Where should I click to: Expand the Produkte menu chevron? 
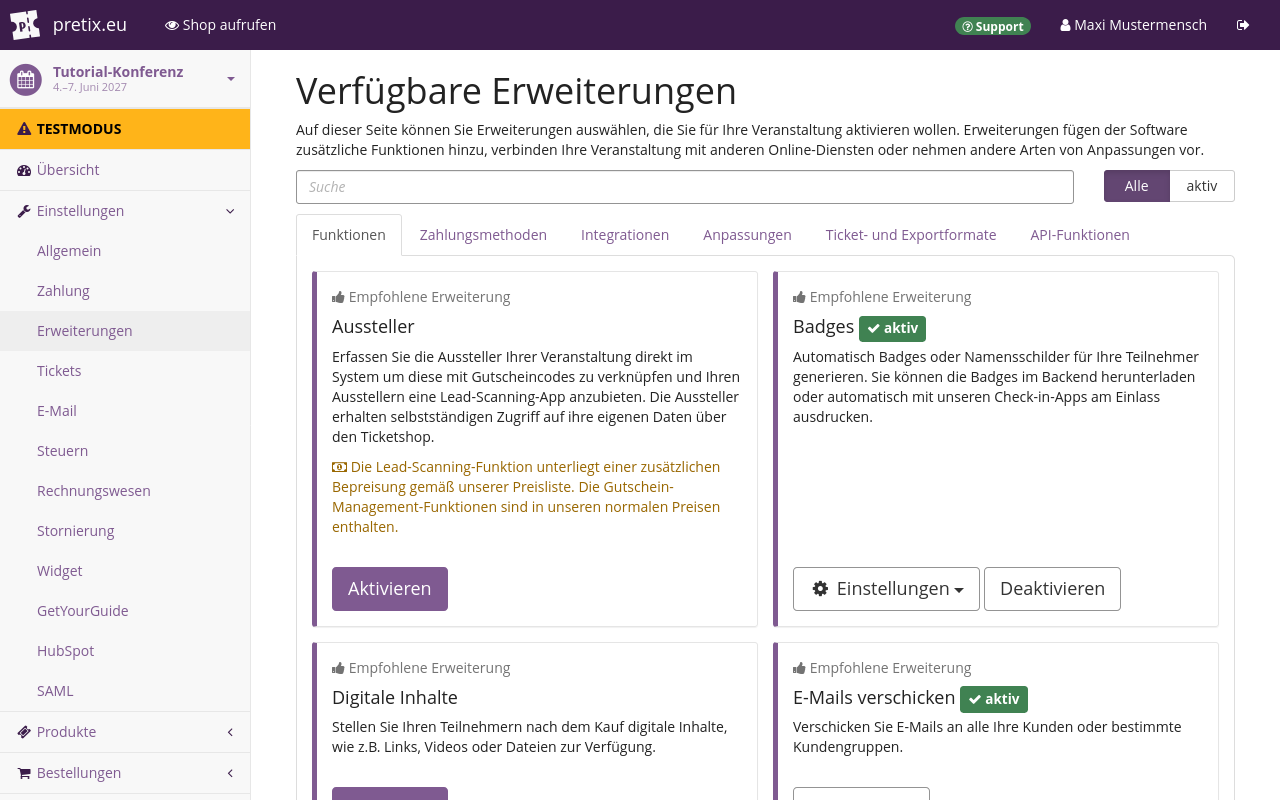pyautogui.click(x=230, y=732)
